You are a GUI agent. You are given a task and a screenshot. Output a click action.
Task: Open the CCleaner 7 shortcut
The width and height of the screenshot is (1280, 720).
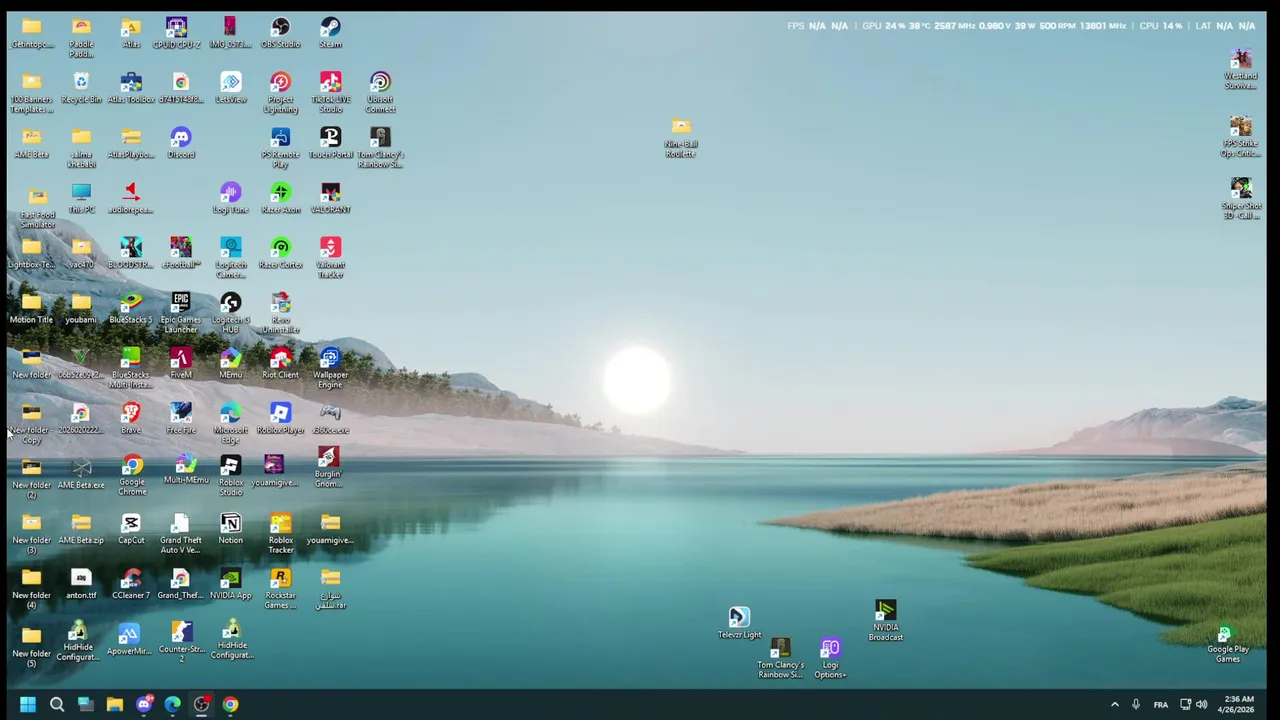(131, 583)
